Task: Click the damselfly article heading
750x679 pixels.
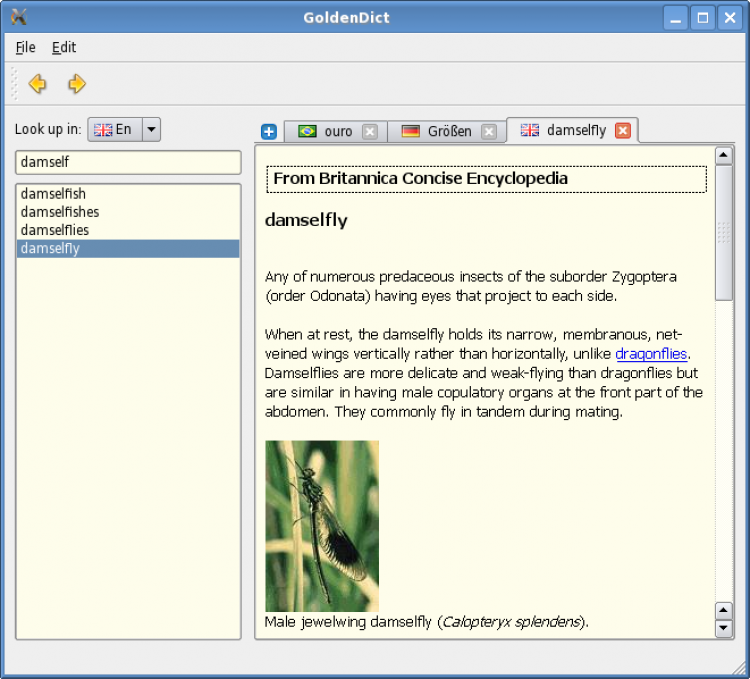Action: pyautogui.click(x=306, y=221)
